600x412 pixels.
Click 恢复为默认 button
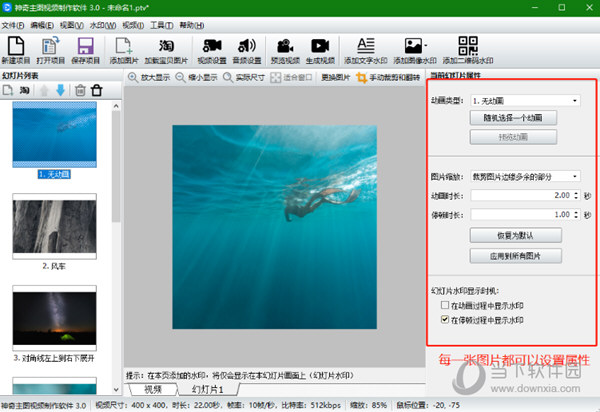point(515,235)
